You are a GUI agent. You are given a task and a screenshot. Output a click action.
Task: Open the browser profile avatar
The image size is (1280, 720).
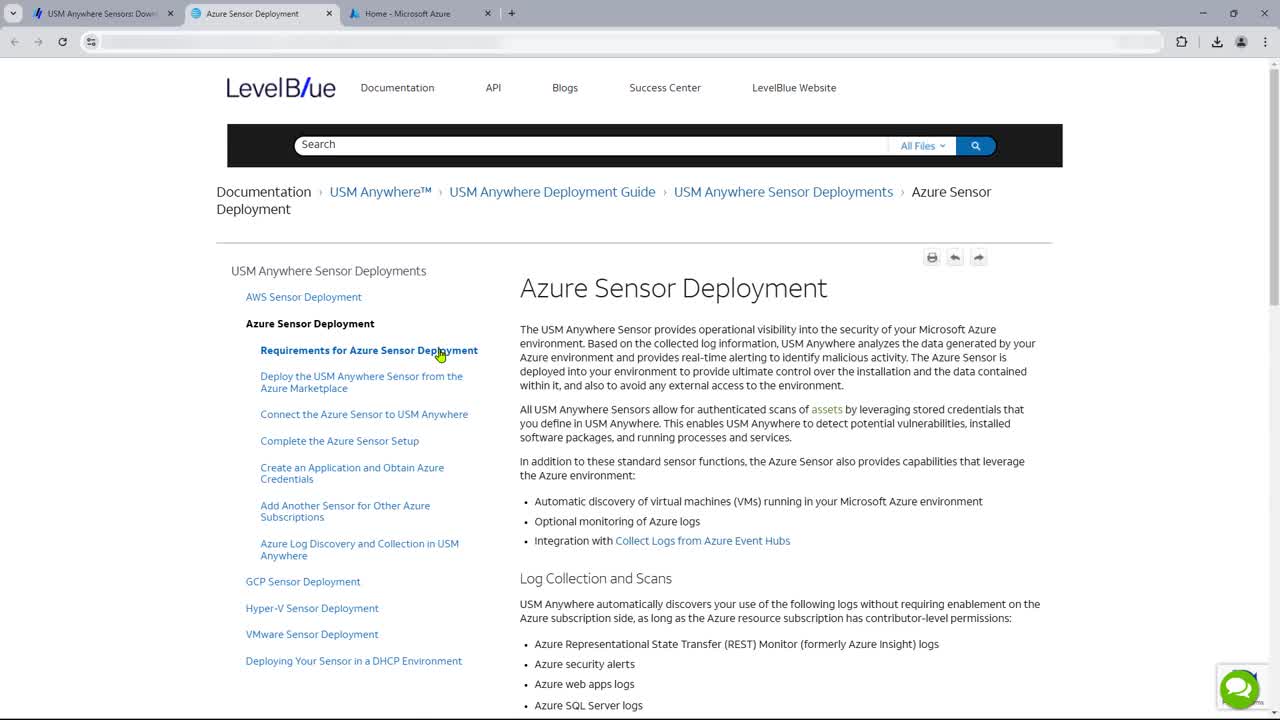point(1241,42)
